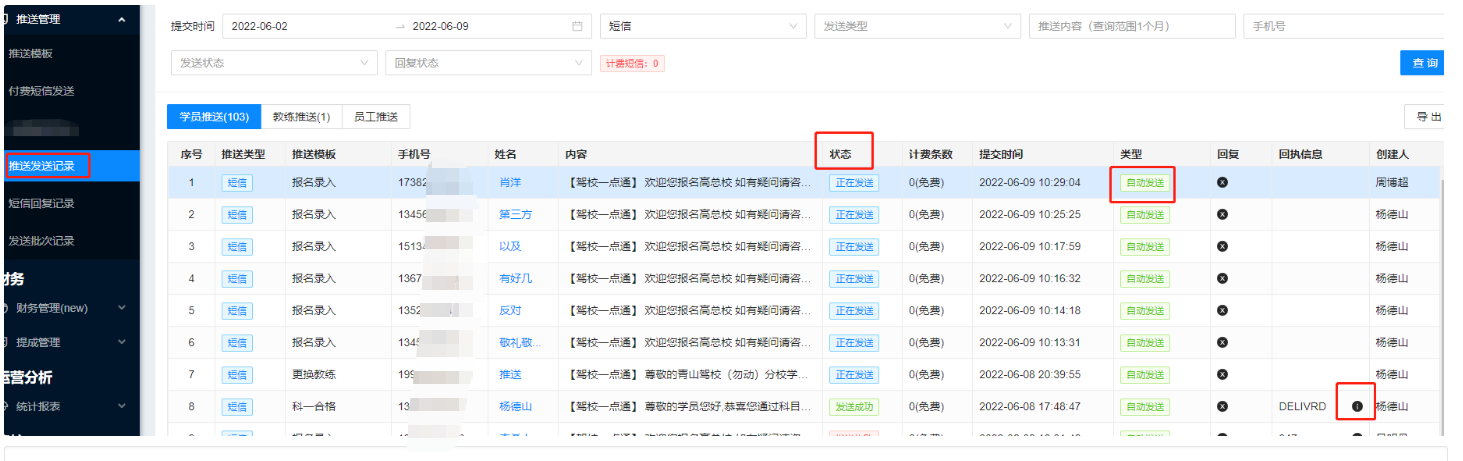1463x461 pixels.
Task: Click reply icon in 10:16:32 row
Action: tap(1222, 279)
